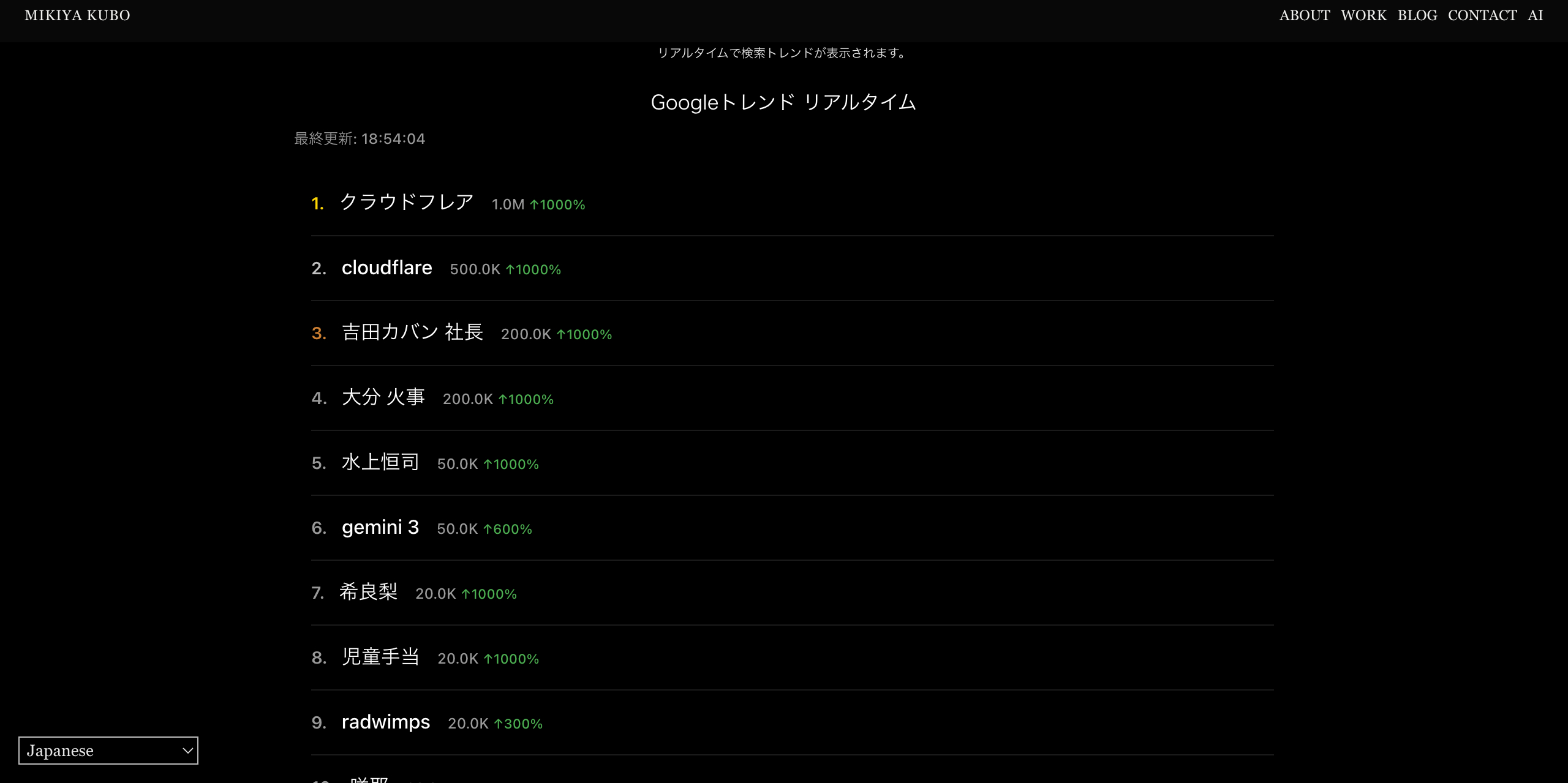This screenshot has width=1568, height=783.
Task: Click the rank number 3. in orange
Action: coord(318,333)
